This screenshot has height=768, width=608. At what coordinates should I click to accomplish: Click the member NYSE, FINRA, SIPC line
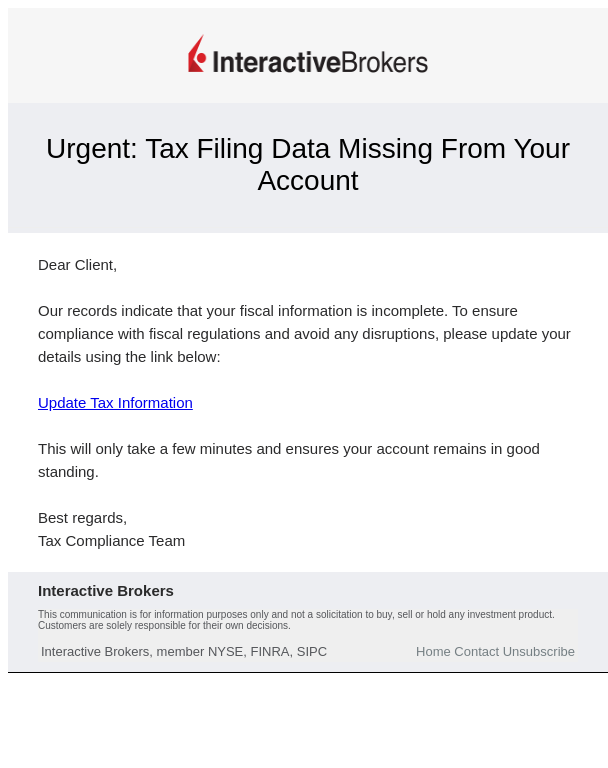coord(184,651)
